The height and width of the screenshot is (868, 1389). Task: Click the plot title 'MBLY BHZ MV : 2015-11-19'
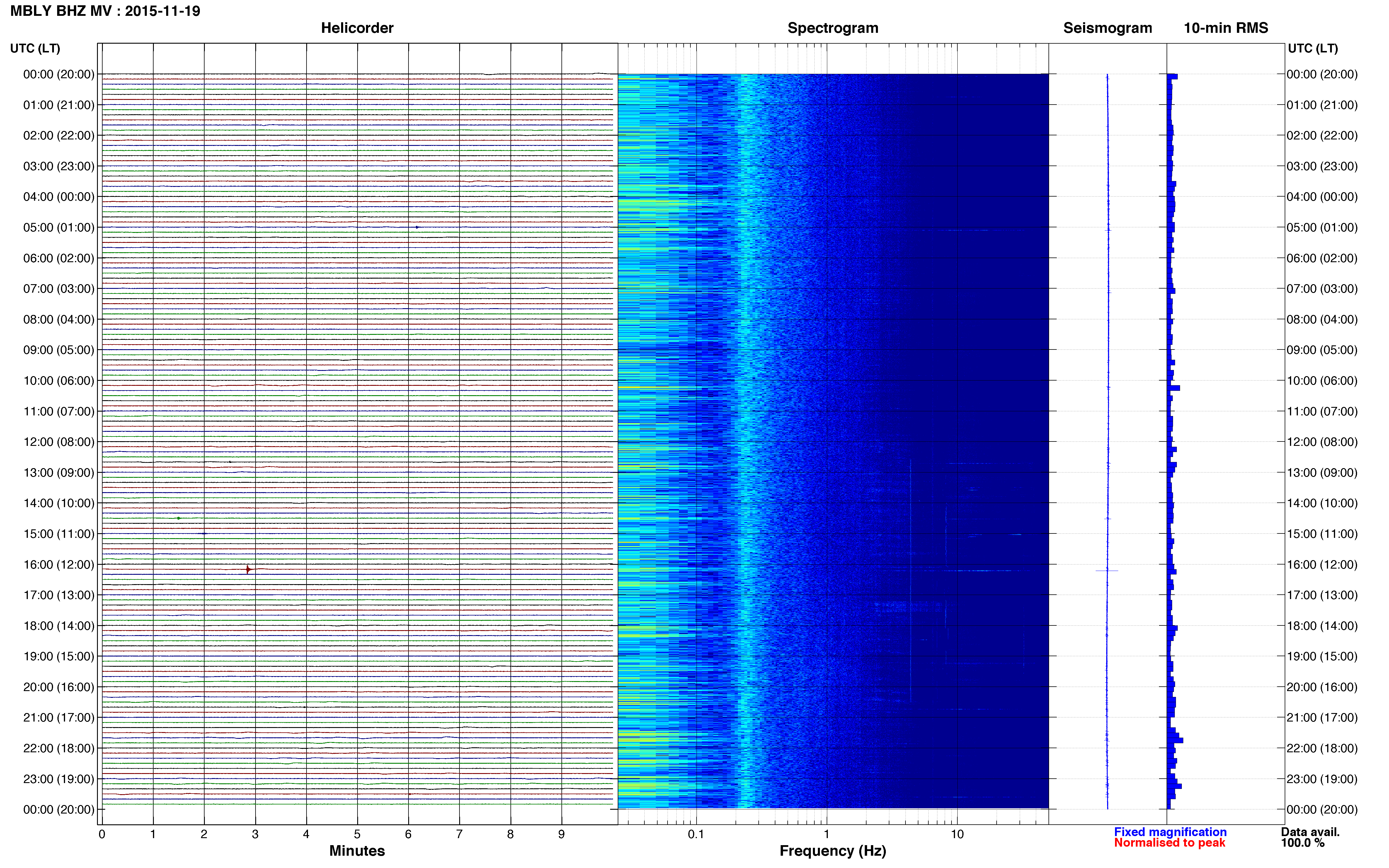pos(105,11)
